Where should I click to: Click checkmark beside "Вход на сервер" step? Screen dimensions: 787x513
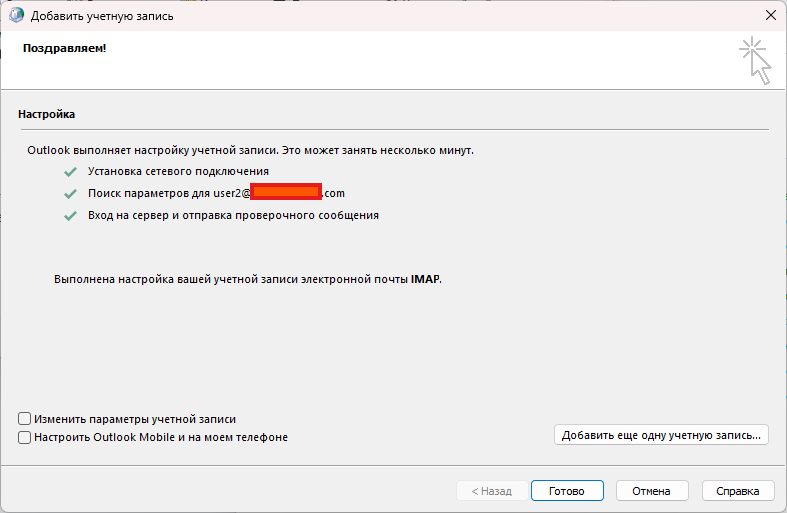[70, 215]
